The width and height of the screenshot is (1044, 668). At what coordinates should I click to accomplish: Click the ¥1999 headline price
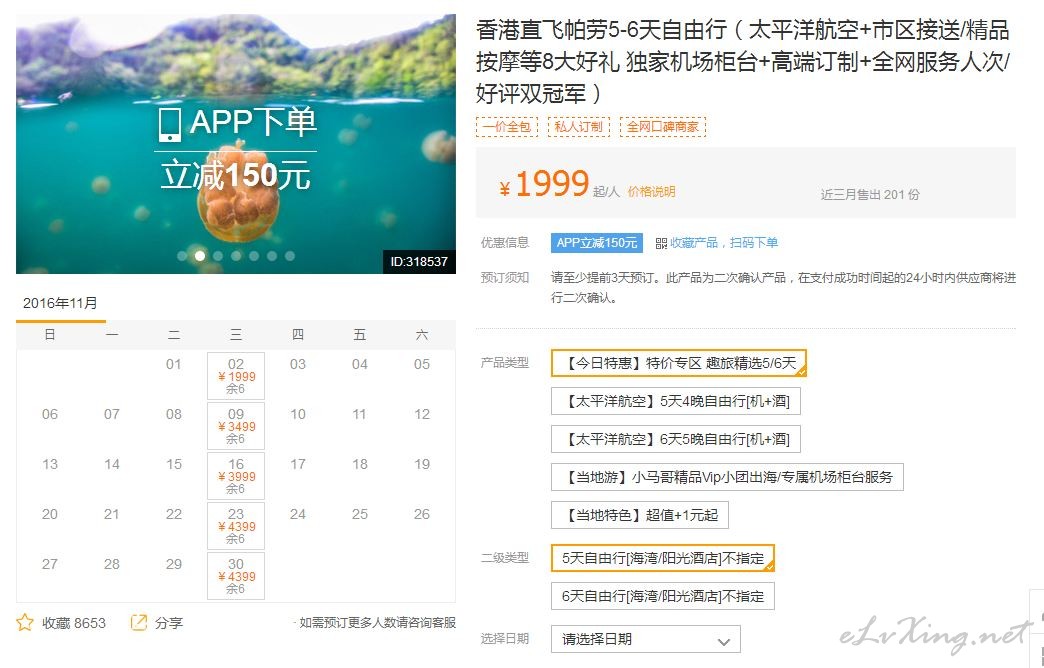[x=545, y=184]
